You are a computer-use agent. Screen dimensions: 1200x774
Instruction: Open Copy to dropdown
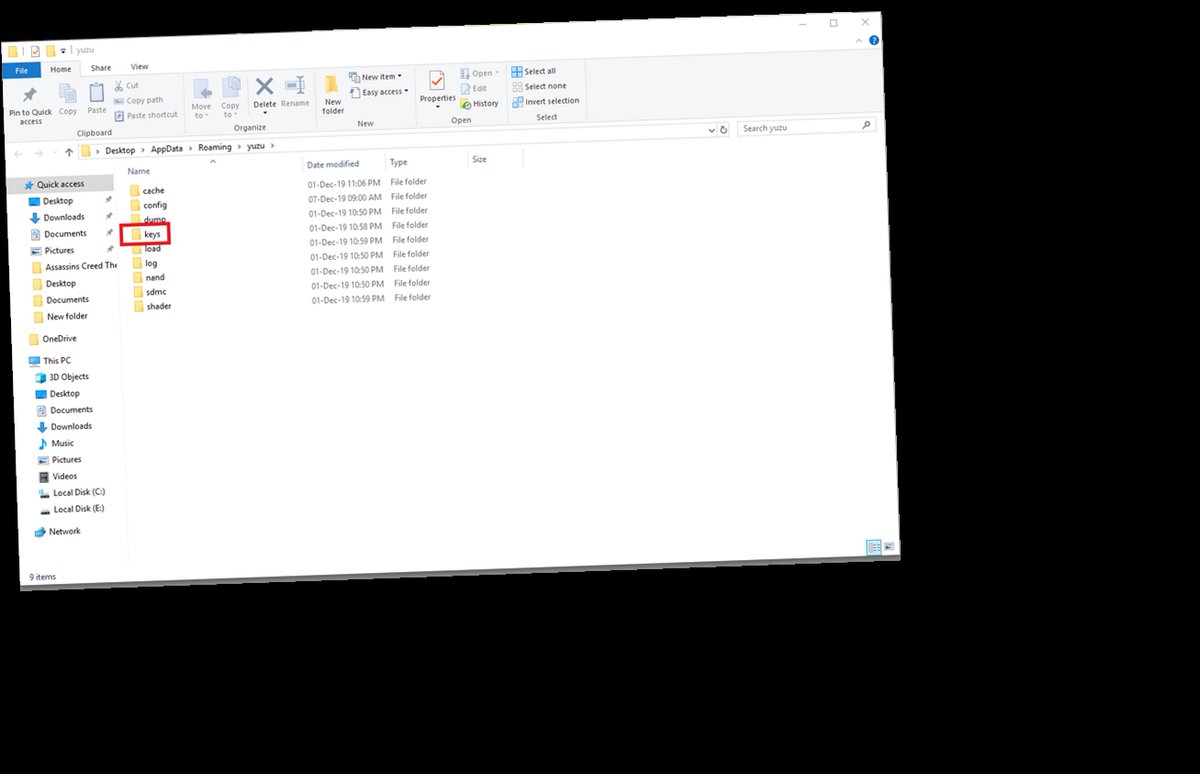[x=230, y=99]
